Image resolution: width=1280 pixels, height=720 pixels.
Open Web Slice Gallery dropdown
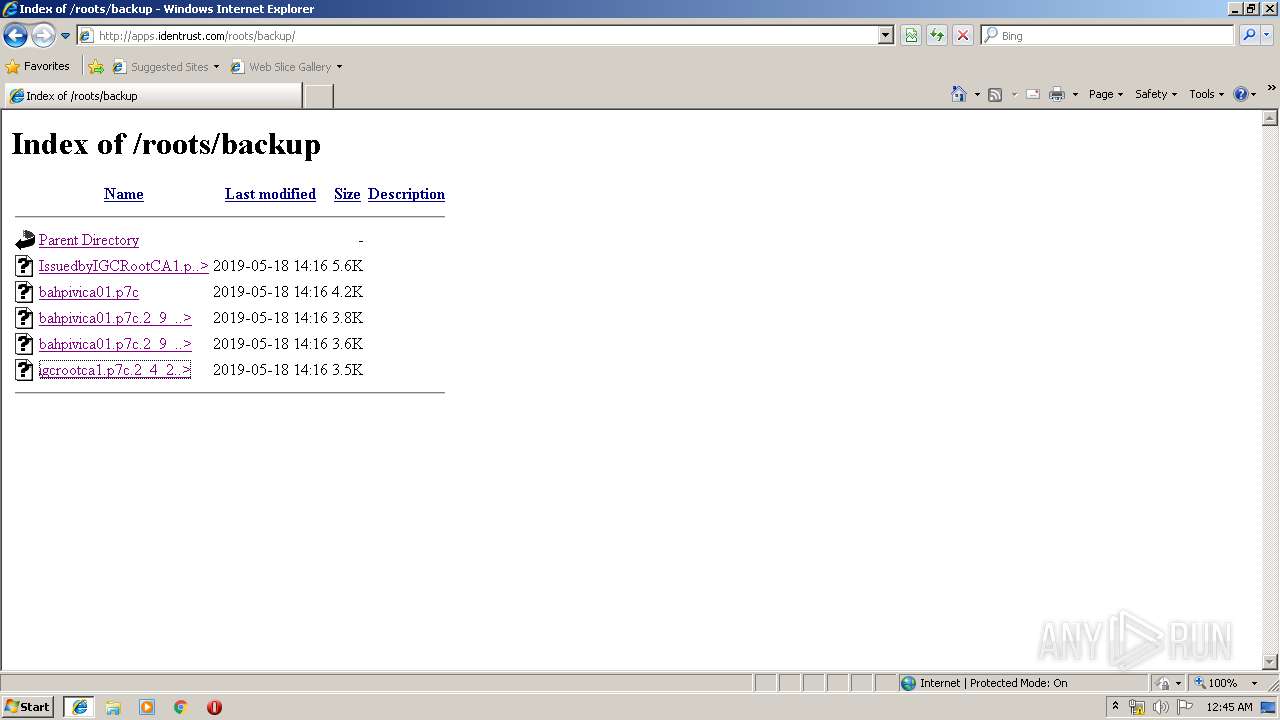pyautogui.click(x=286, y=67)
